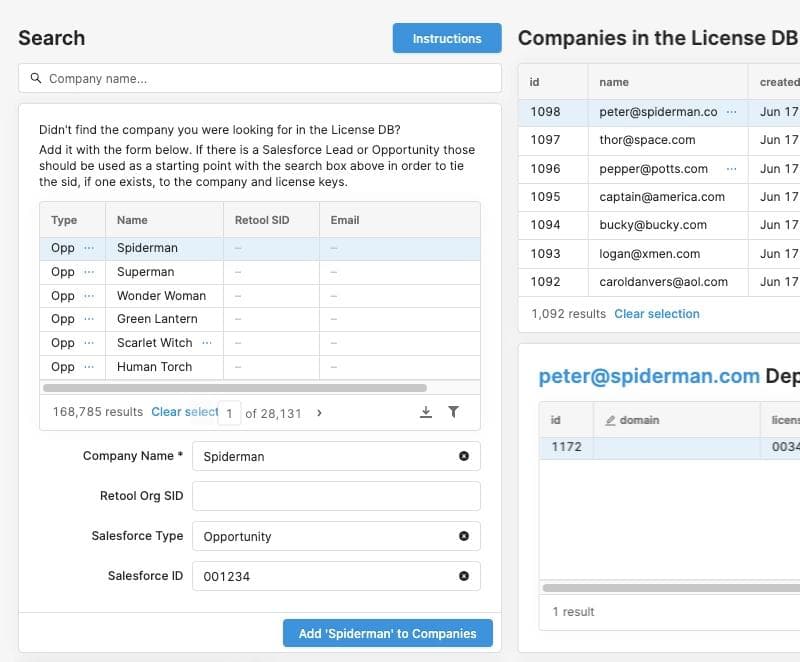800x662 pixels.
Task: Select the Wonder Woman row
Action: tap(161, 296)
